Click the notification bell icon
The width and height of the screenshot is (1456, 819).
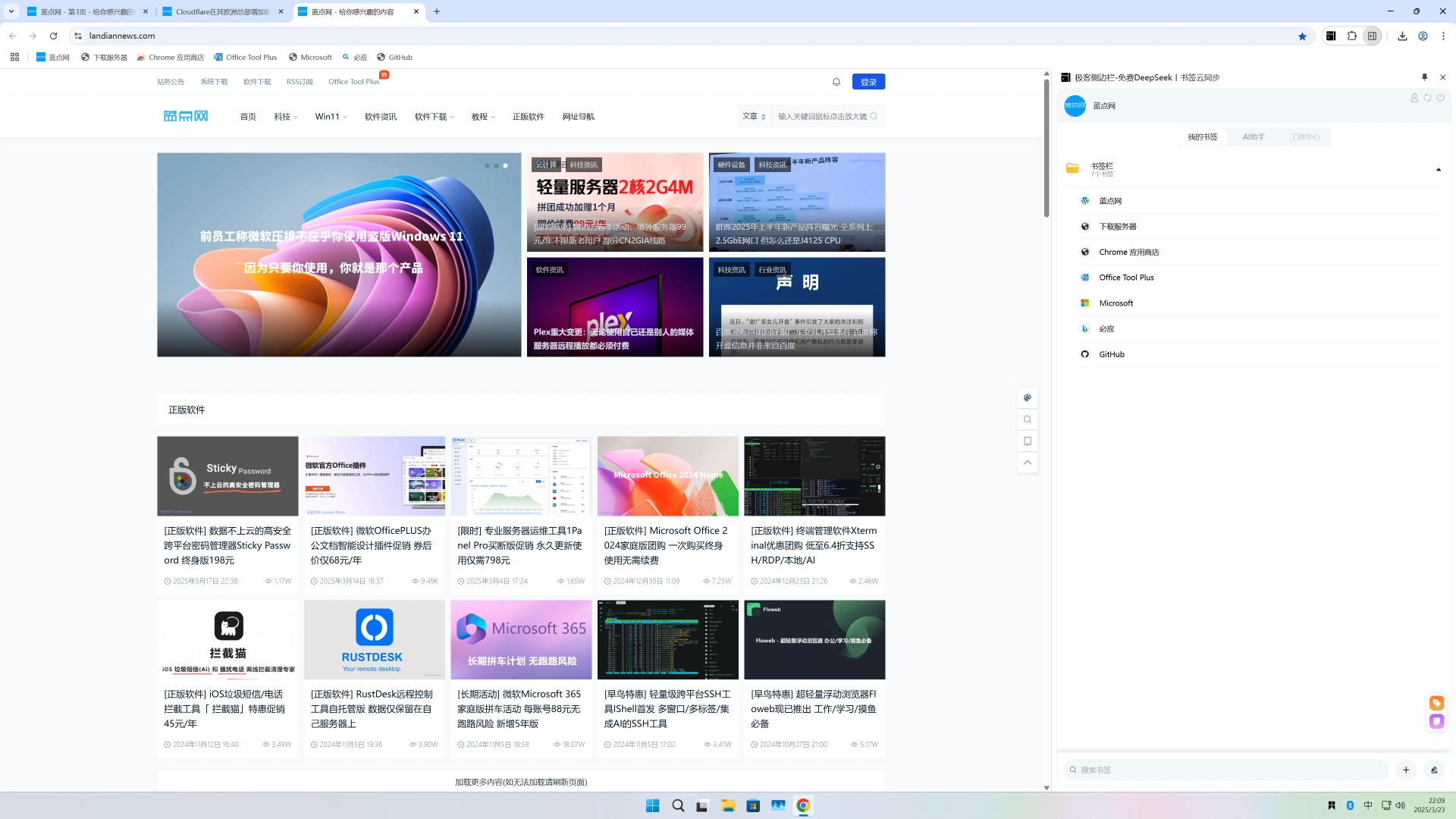(836, 82)
